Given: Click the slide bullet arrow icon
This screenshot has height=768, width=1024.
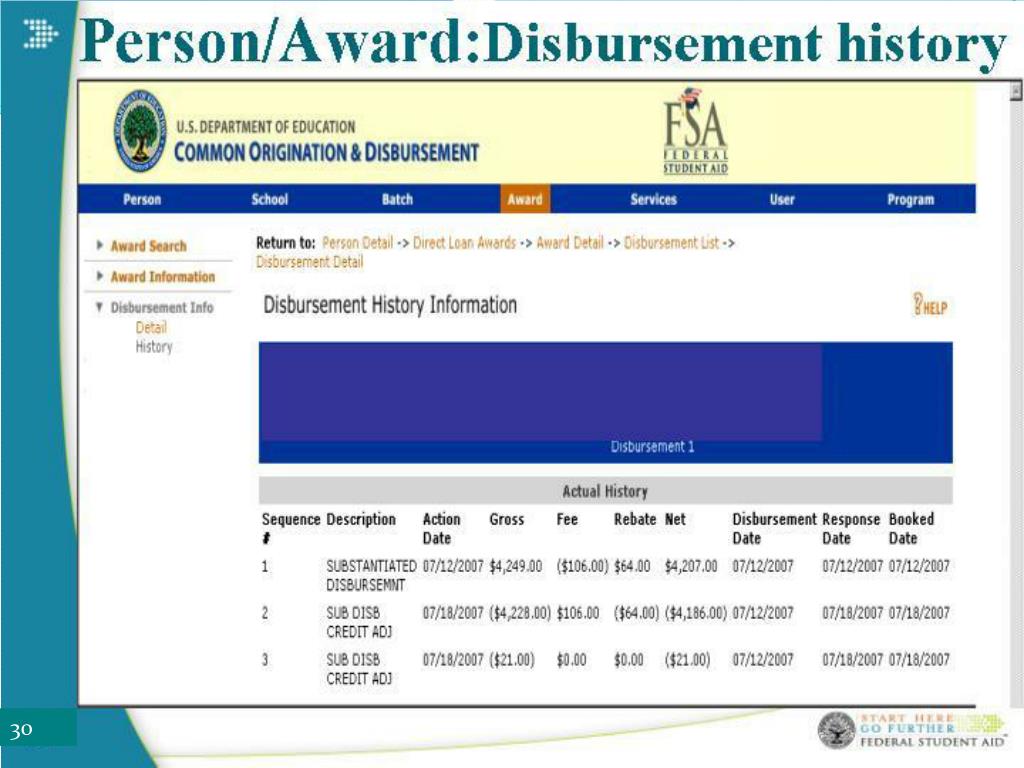Looking at the screenshot, I should (x=40, y=34).
